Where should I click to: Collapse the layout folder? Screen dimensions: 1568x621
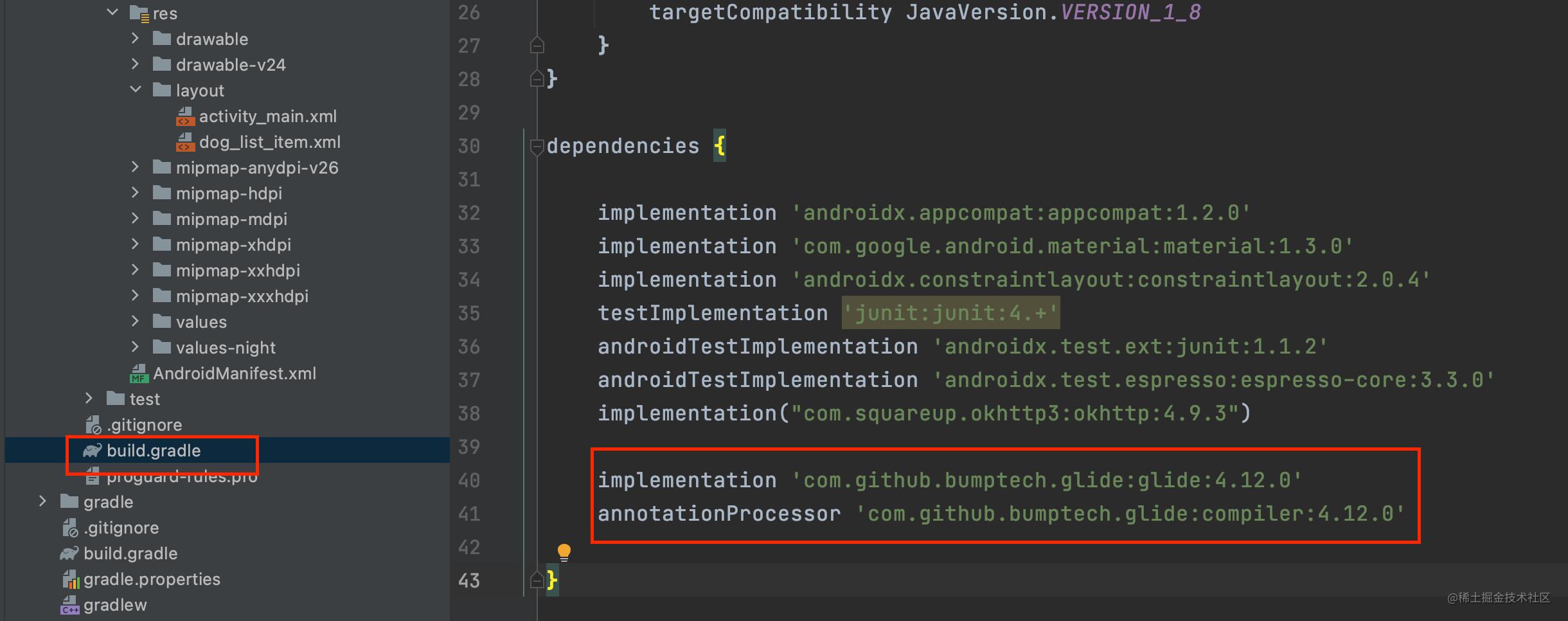(136, 89)
